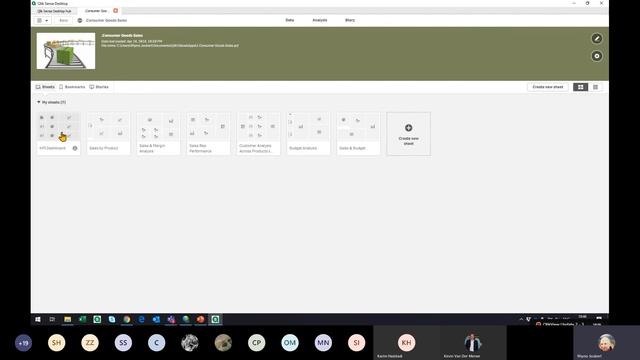640x360 pixels.
Task: Open the Windows Start menu
Action: [38, 319]
